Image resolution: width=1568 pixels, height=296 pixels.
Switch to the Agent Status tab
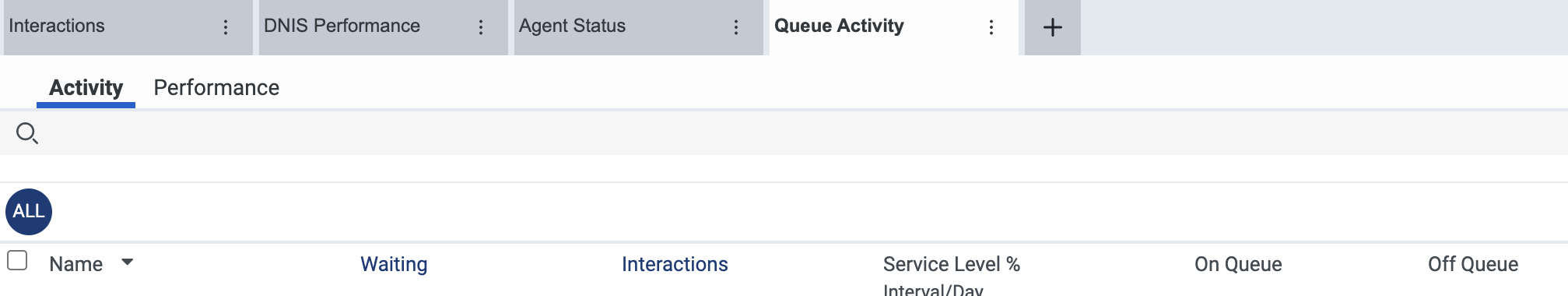pos(572,26)
